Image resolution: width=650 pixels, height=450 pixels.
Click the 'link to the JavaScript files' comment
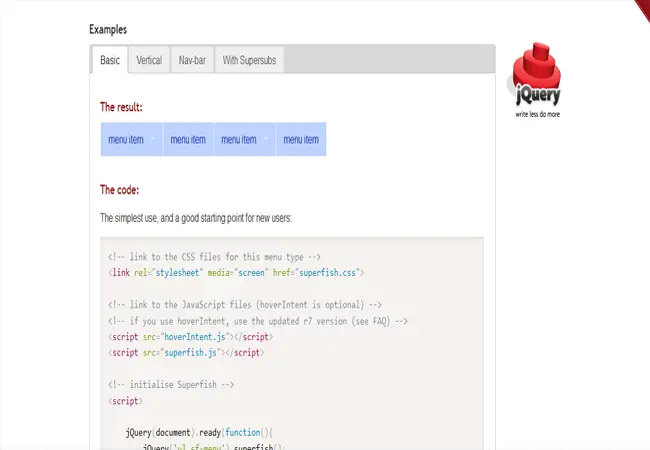tap(245, 305)
